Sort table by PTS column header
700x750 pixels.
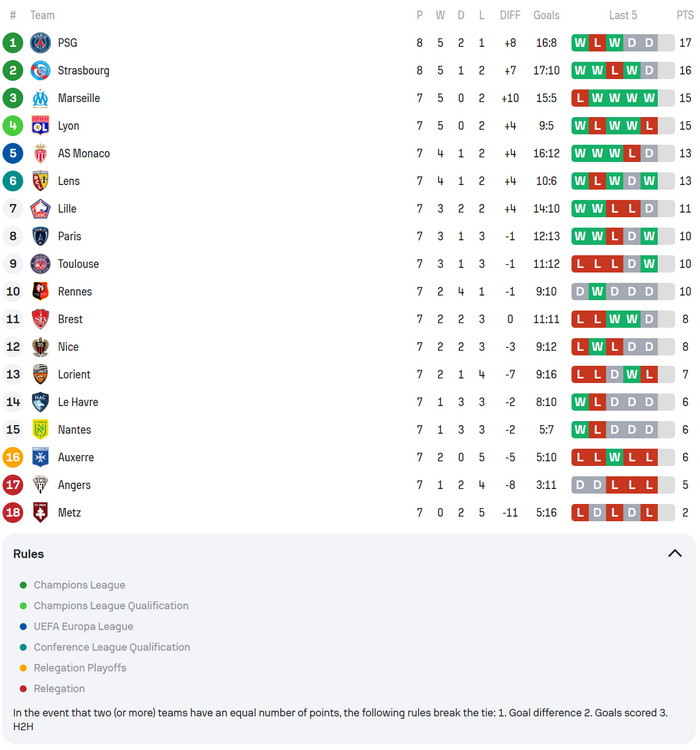[684, 15]
